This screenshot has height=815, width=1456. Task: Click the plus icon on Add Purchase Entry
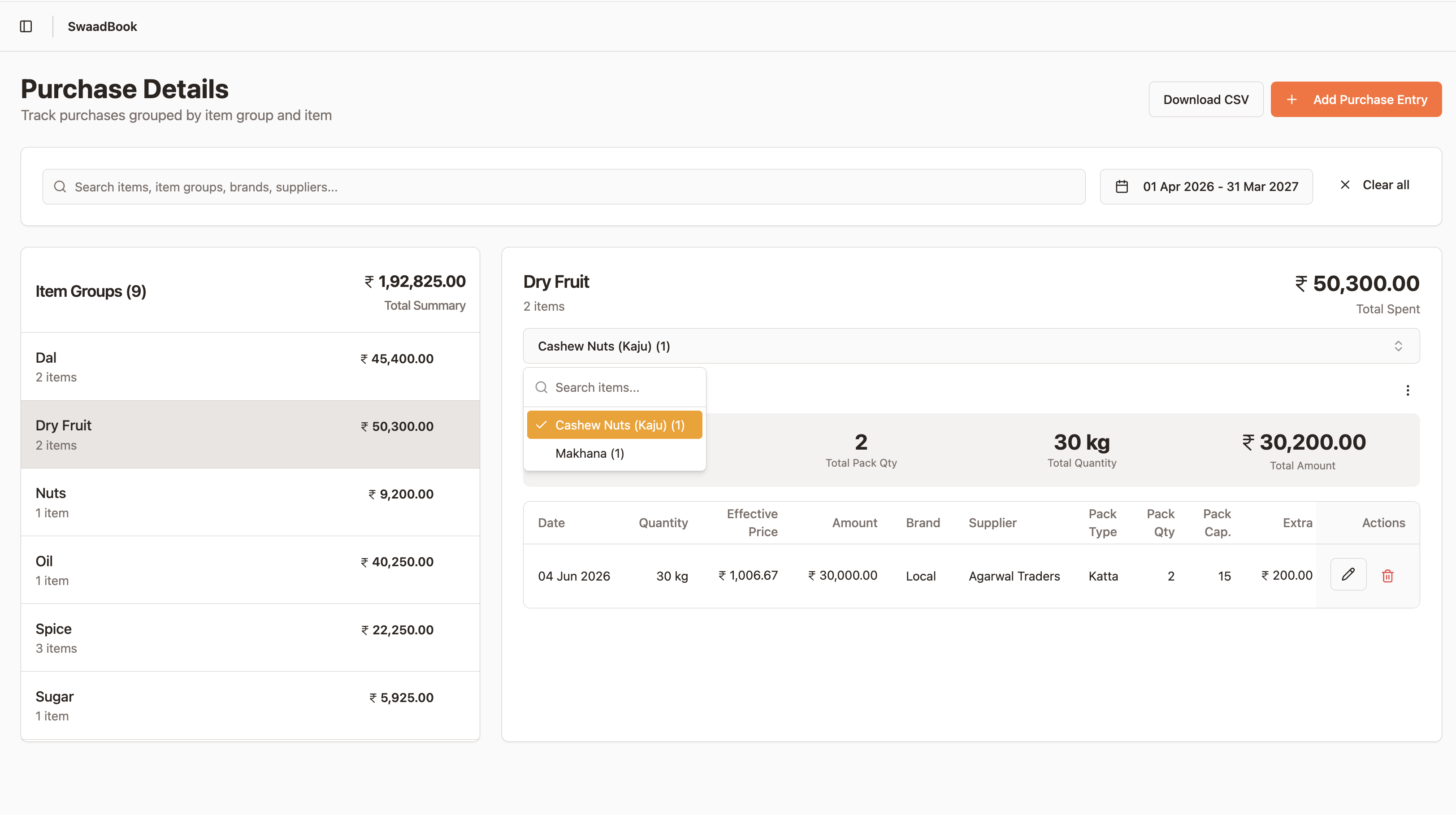coord(1291,100)
